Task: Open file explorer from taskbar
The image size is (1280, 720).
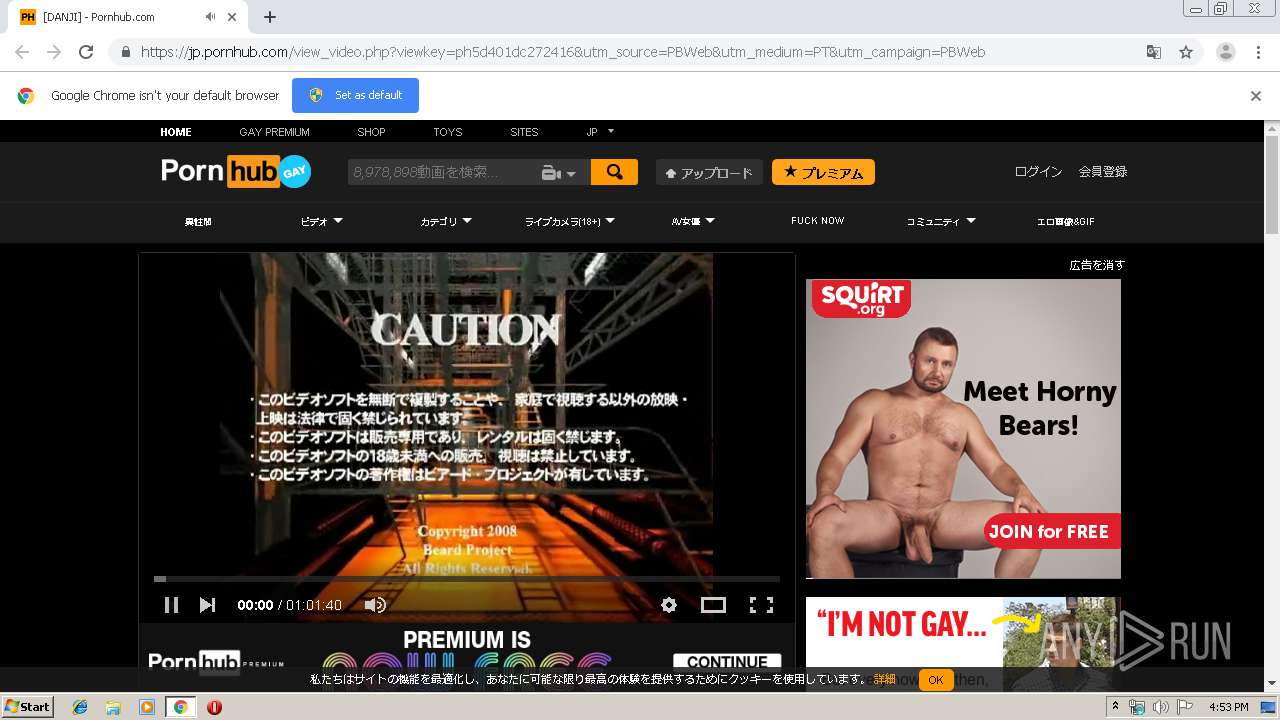Action: pyautogui.click(x=113, y=707)
